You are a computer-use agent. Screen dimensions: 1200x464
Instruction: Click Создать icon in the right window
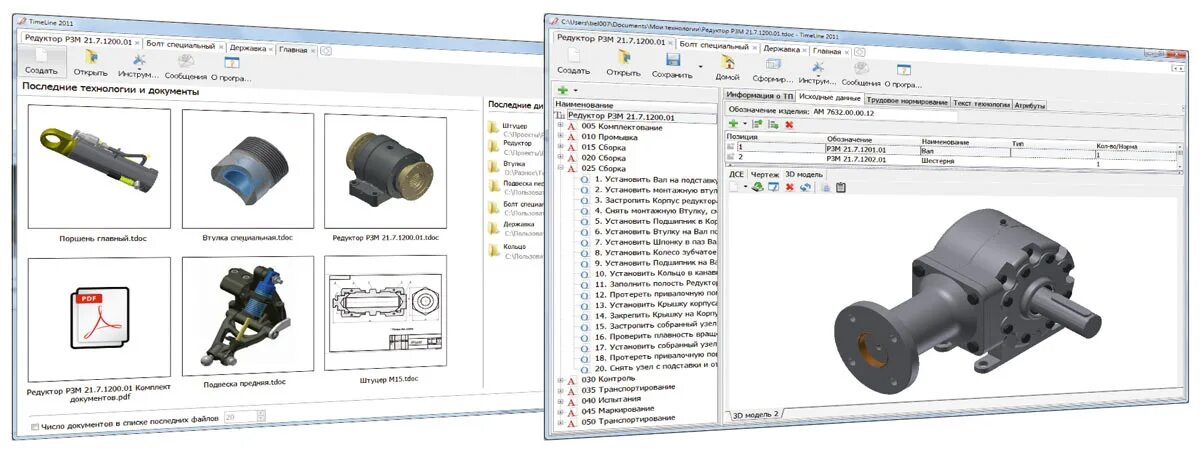pyautogui.click(x=574, y=57)
